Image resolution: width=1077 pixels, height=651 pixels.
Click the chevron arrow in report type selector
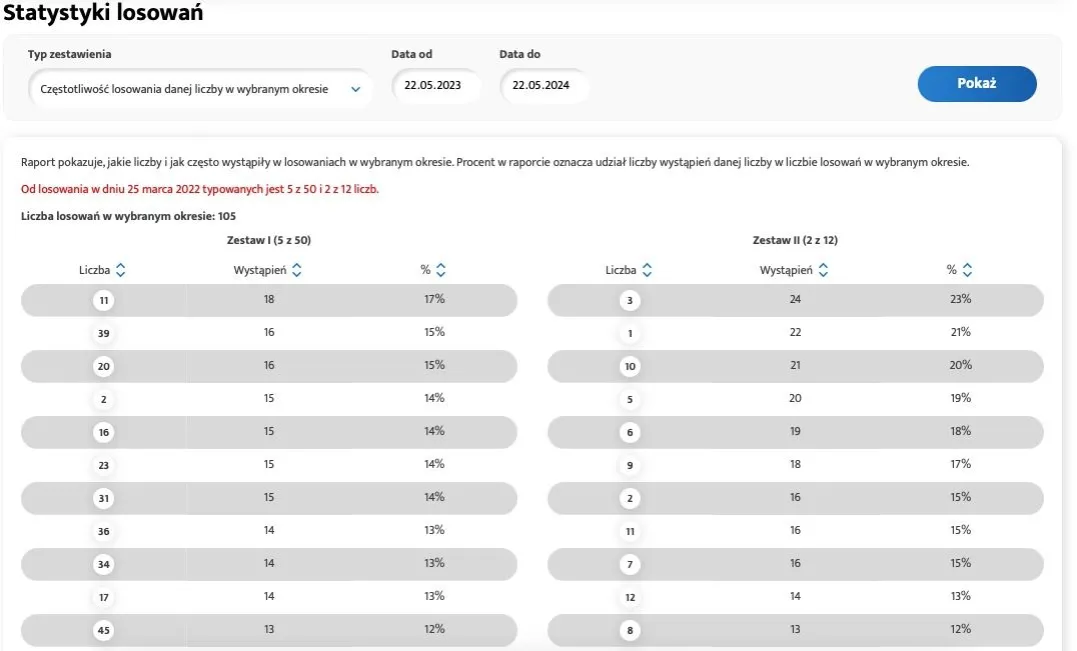(x=355, y=89)
